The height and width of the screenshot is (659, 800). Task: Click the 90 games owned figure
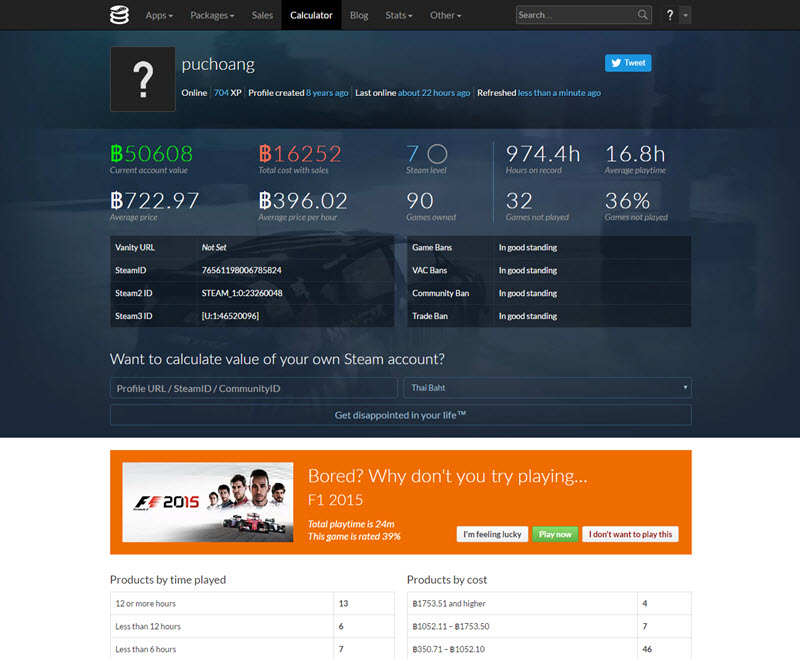(x=420, y=200)
